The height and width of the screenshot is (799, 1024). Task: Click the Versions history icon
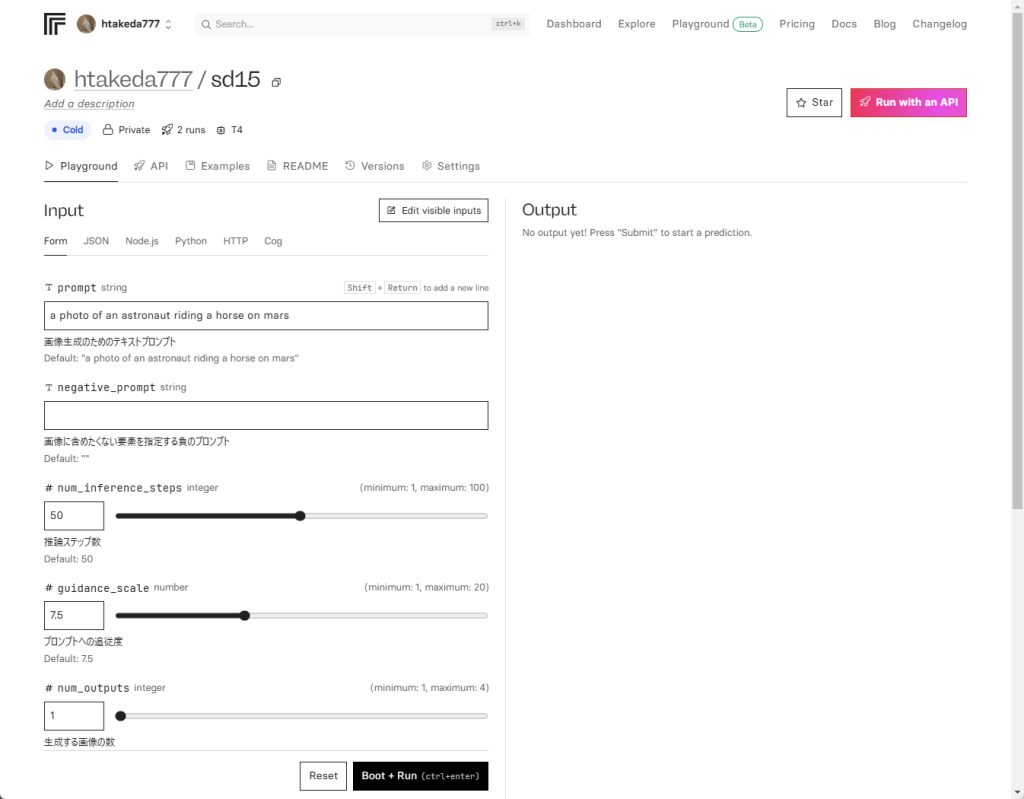point(350,166)
